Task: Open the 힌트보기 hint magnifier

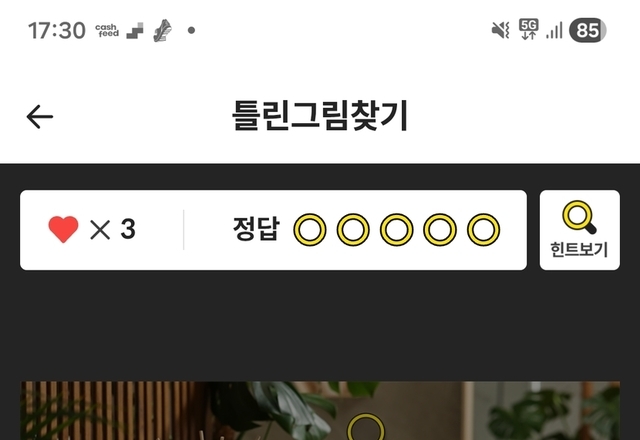Action: (x=580, y=230)
